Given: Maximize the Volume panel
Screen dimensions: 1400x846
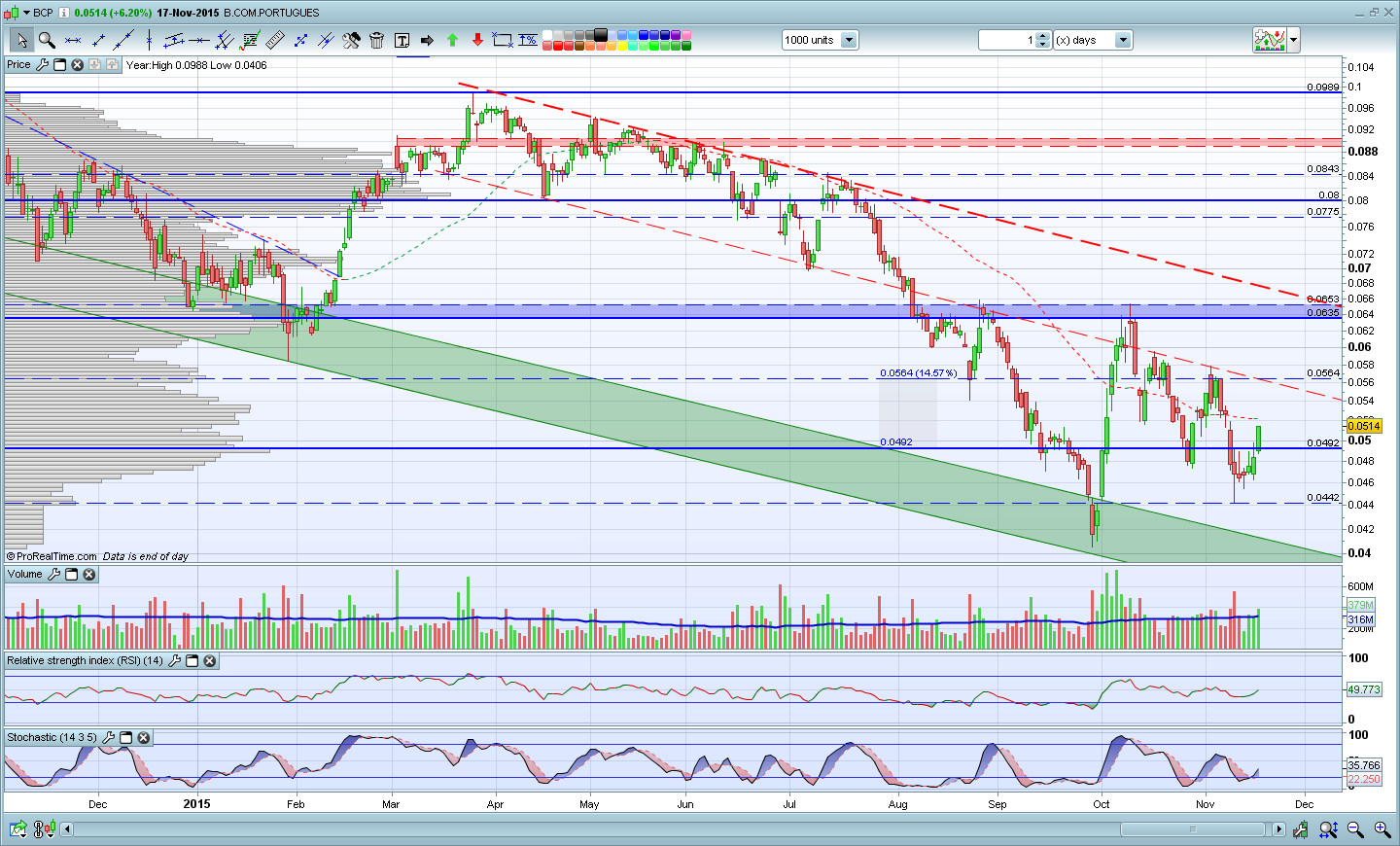Looking at the screenshot, I should 71,575.
